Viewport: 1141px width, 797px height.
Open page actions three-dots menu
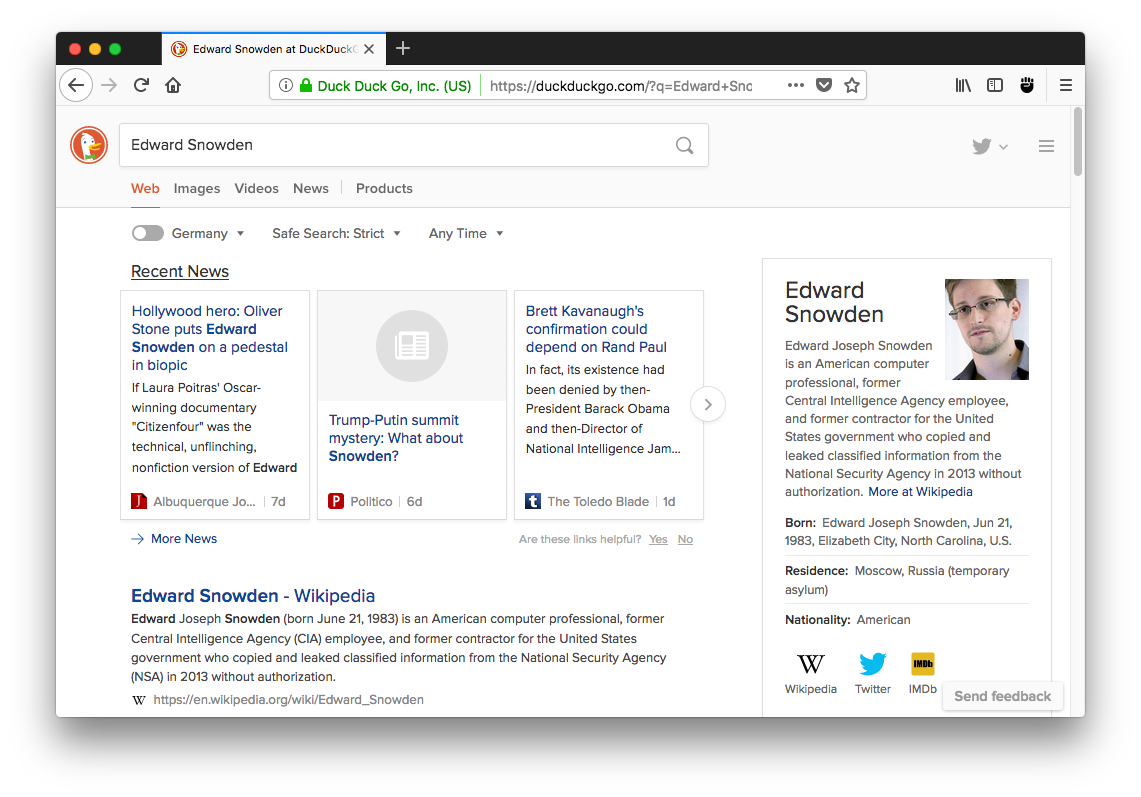pyautogui.click(x=795, y=85)
